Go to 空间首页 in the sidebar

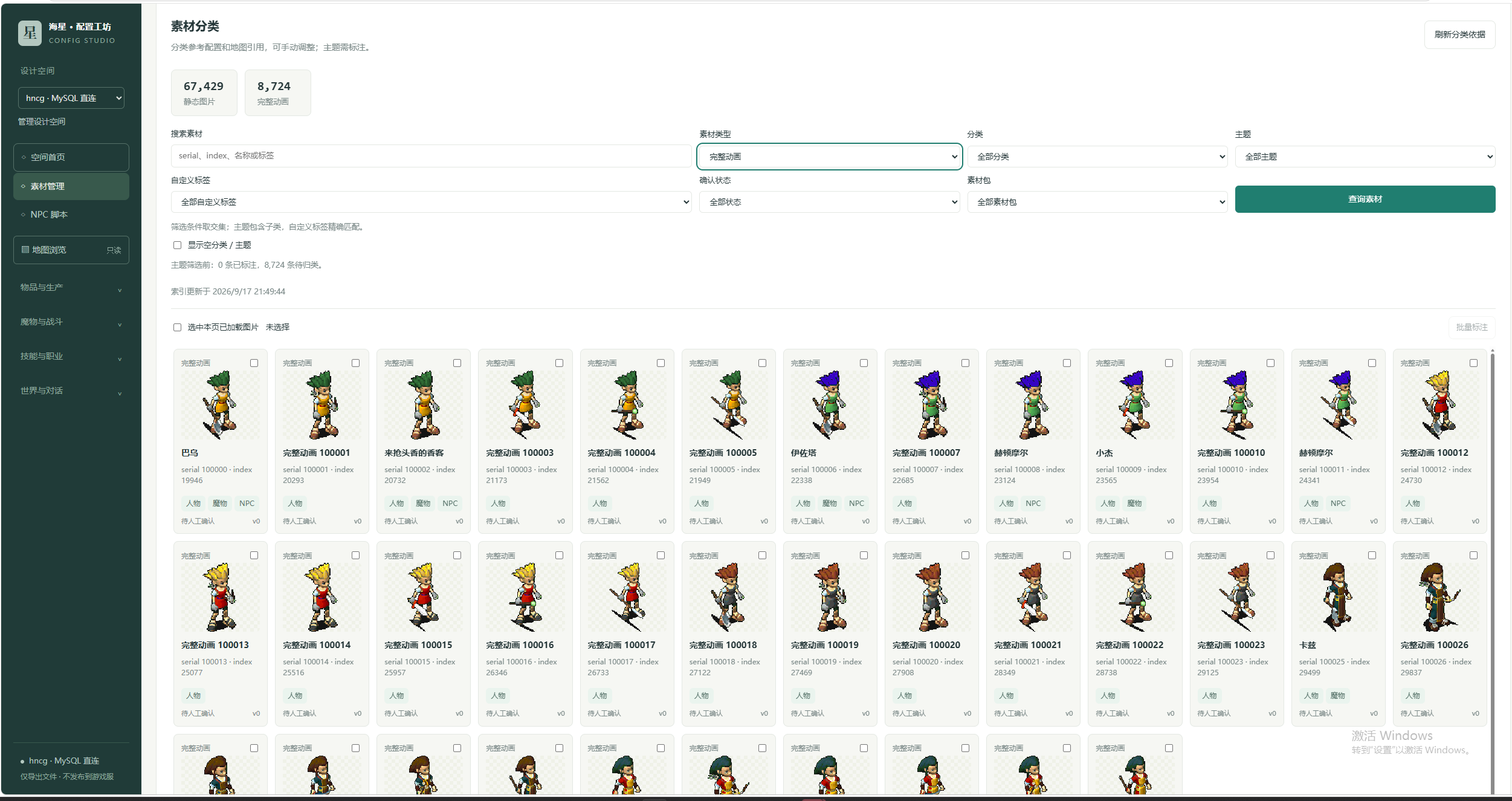point(71,157)
